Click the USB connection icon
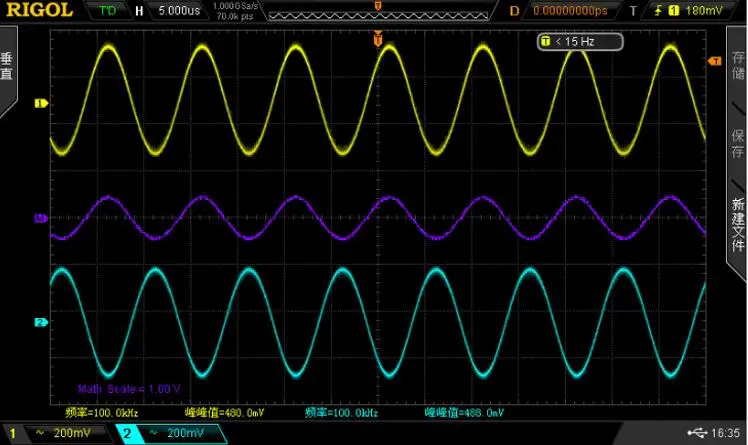The height and width of the screenshot is (445, 748). pos(697,434)
